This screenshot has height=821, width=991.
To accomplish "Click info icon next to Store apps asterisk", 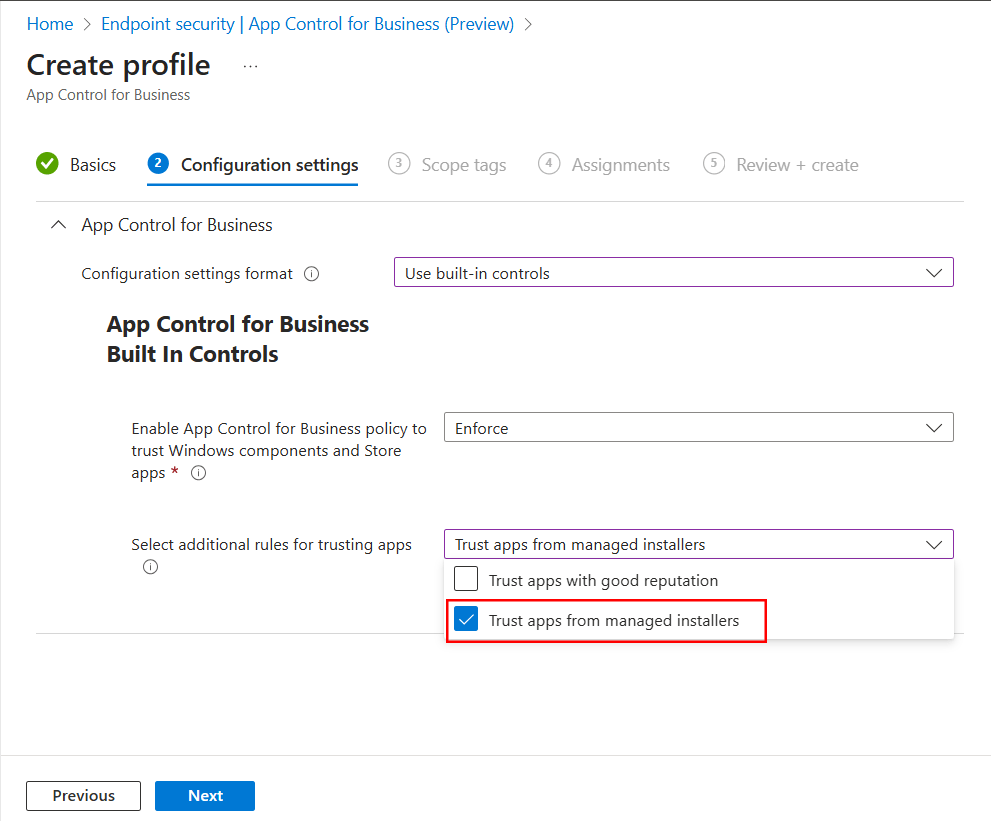I will (x=198, y=473).
